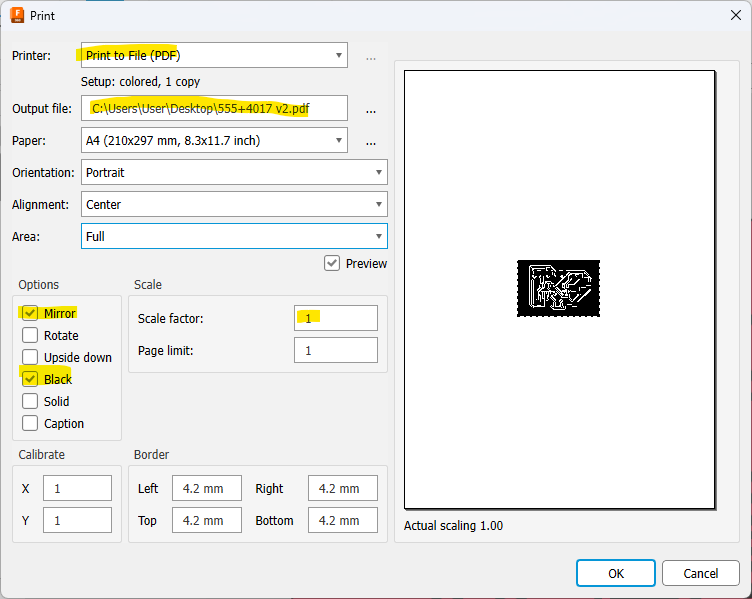Viewport: 752px width, 599px height.
Task: Toggle the Preview checkbox
Action: pyautogui.click(x=332, y=264)
